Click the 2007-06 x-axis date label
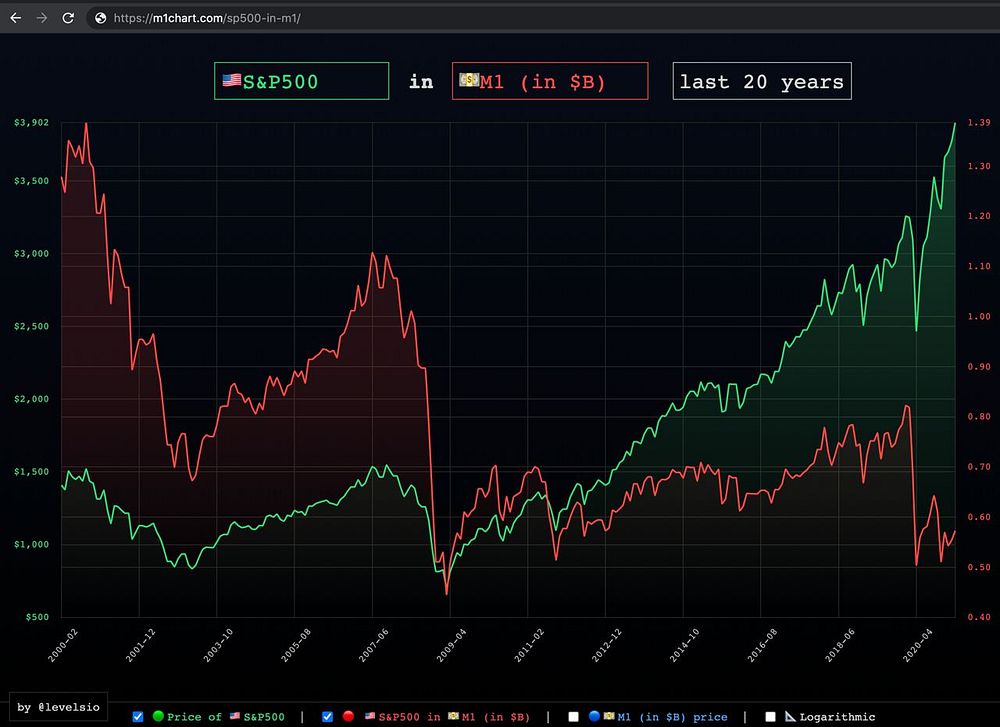 coord(373,645)
